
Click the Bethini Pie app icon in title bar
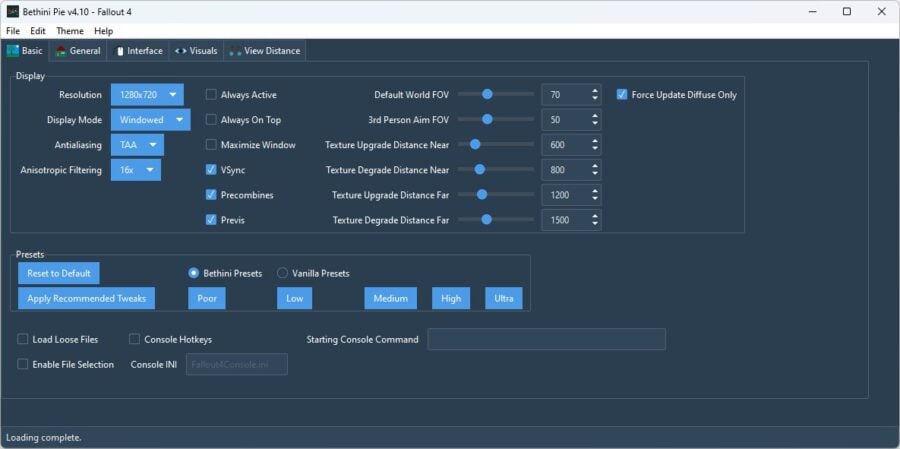pos(12,11)
